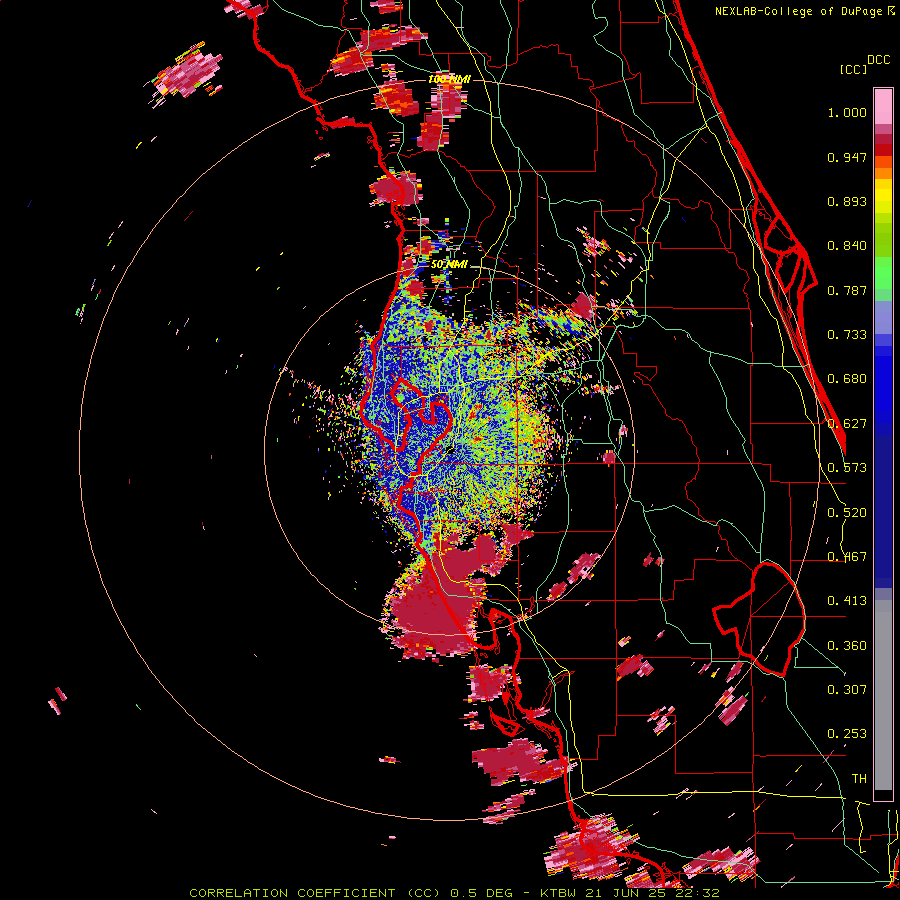
Task: Select the 0.733 scale value
Action: pyautogui.click(x=847, y=335)
